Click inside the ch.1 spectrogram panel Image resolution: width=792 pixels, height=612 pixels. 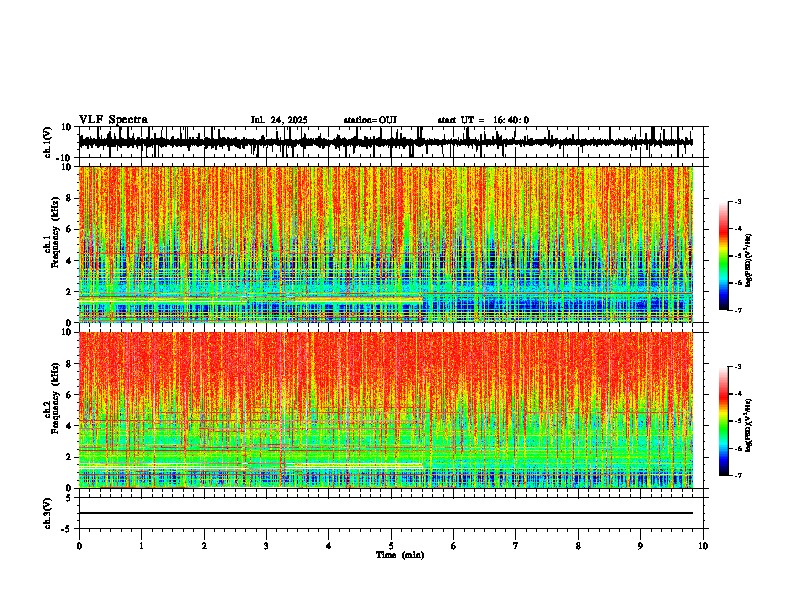[385, 244]
